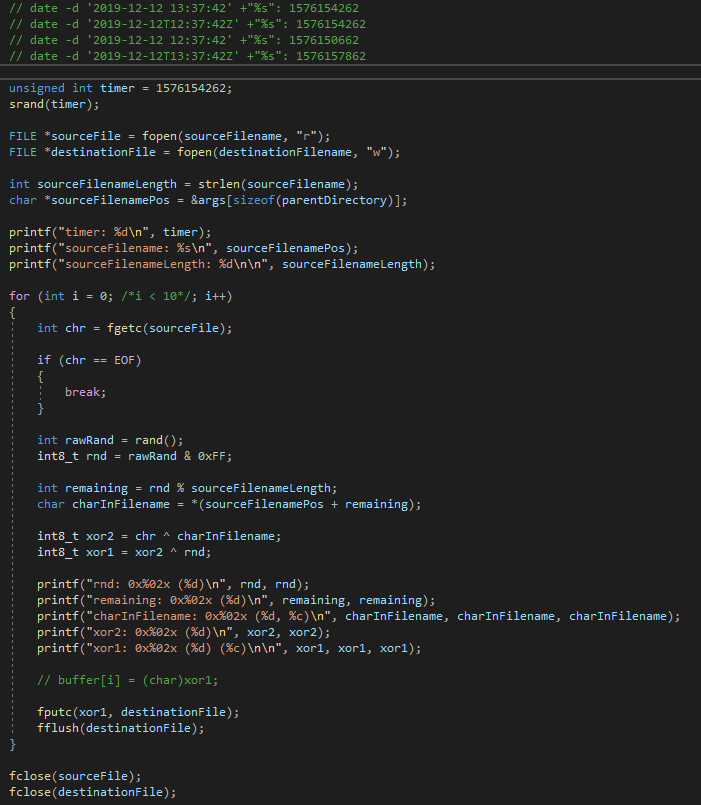Image resolution: width=701 pixels, height=805 pixels.
Task: Click the commented buffer[i] assignment line
Action: [127, 680]
